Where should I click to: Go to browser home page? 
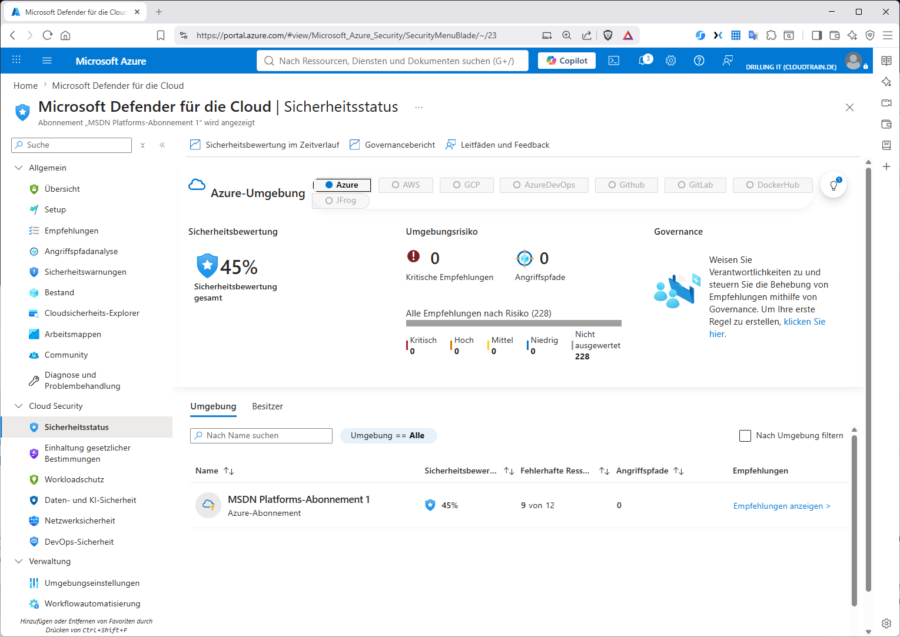tap(65, 35)
